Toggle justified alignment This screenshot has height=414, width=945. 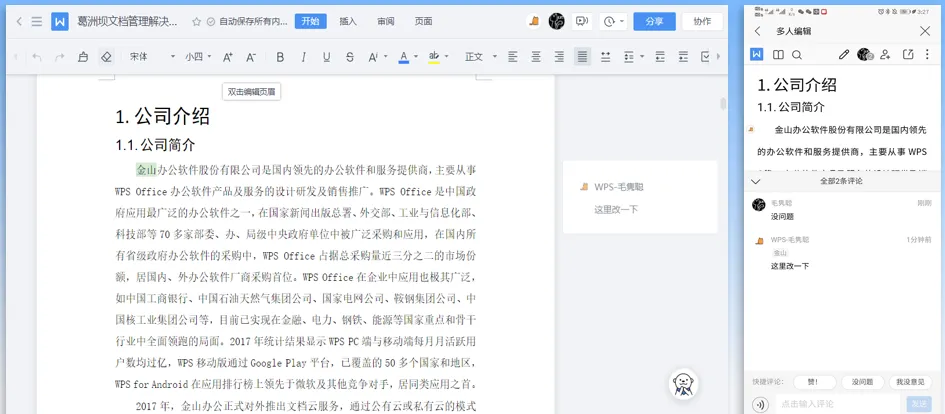[x=582, y=57]
